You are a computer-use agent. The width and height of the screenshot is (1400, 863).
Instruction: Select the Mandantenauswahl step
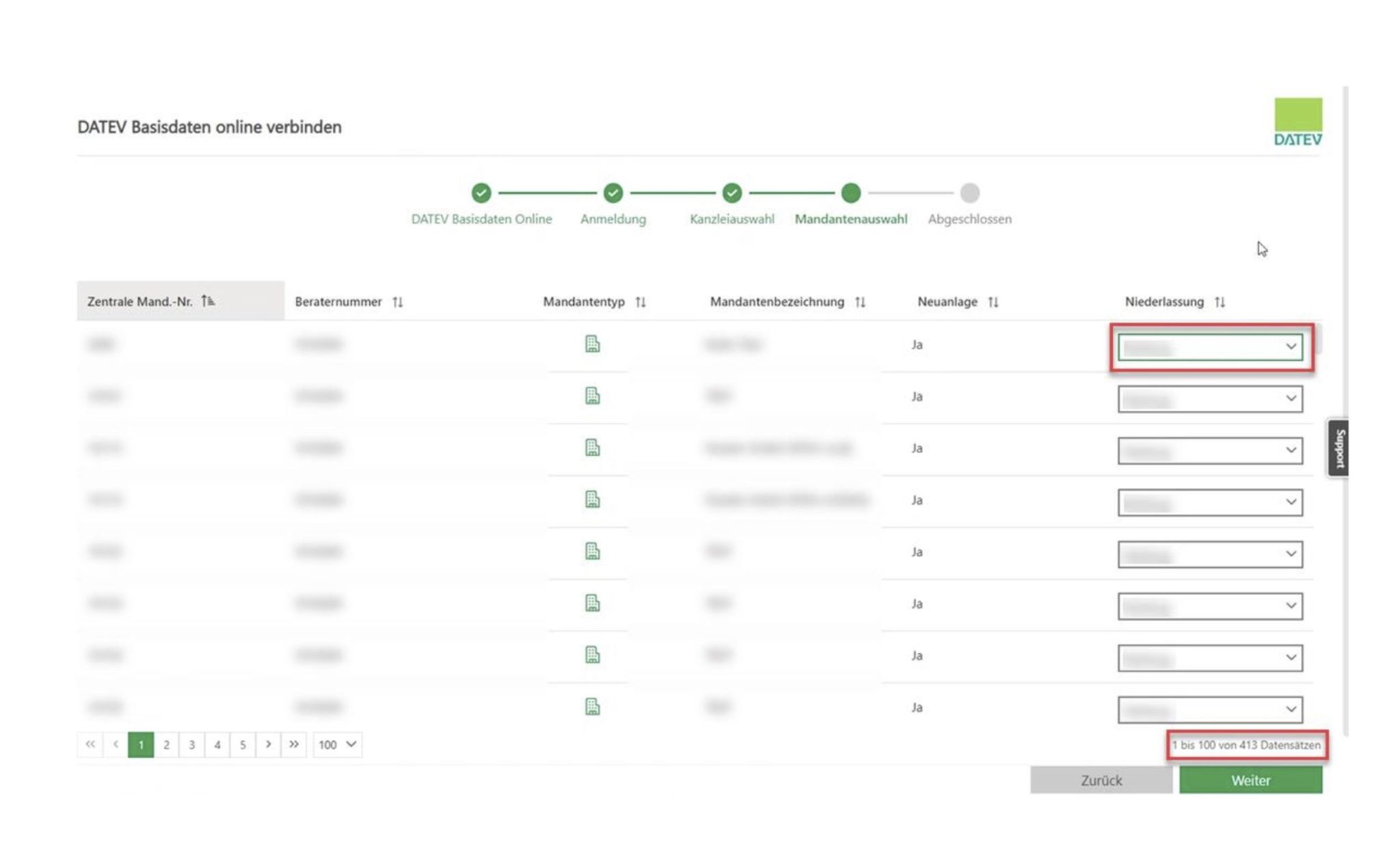[x=851, y=193]
